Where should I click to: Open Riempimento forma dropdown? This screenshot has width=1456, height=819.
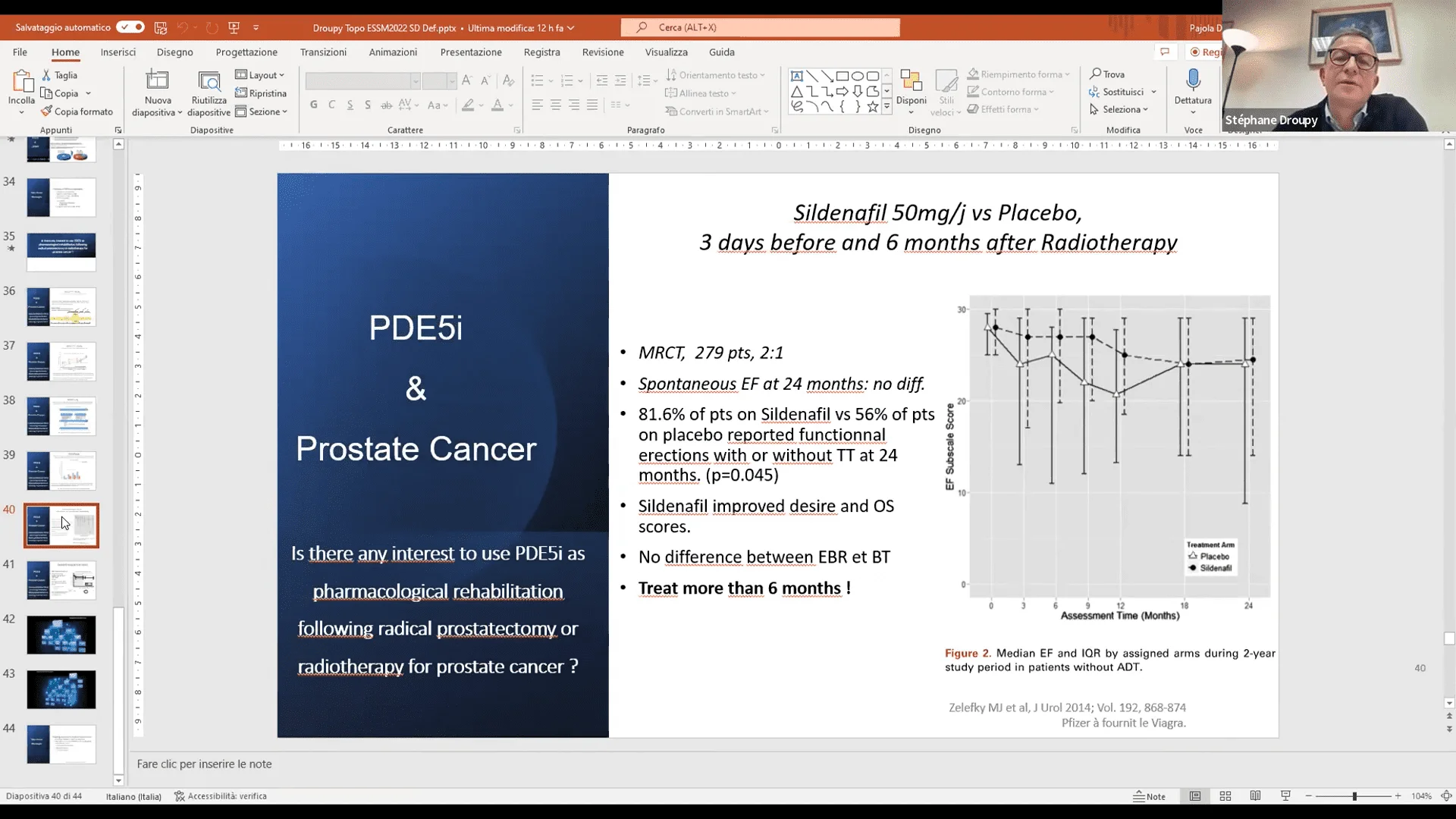tap(1018, 74)
